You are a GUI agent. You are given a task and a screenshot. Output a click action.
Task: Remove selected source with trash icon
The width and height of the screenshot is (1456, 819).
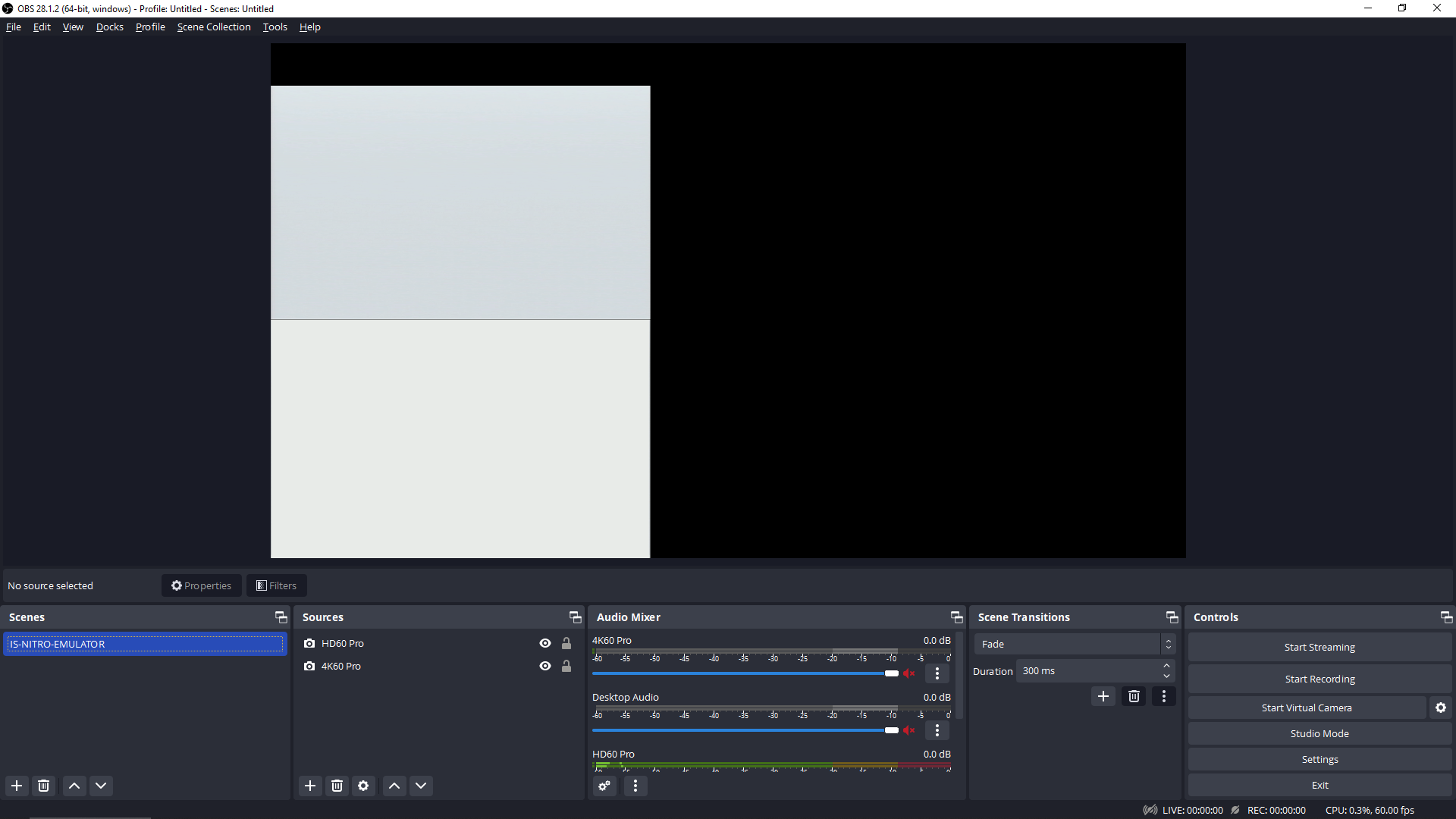click(337, 786)
